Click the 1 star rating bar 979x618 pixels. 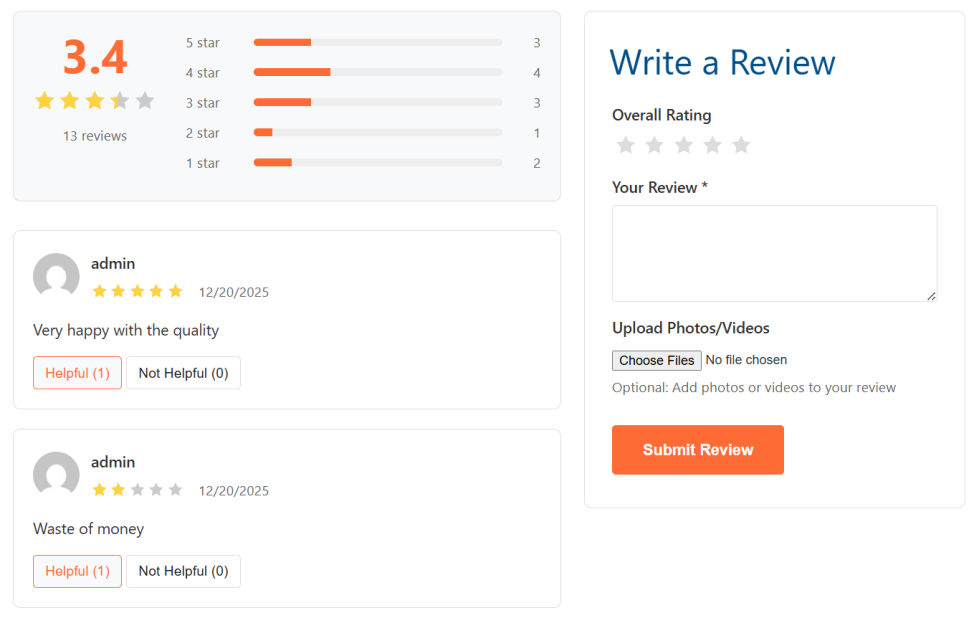(377, 162)
